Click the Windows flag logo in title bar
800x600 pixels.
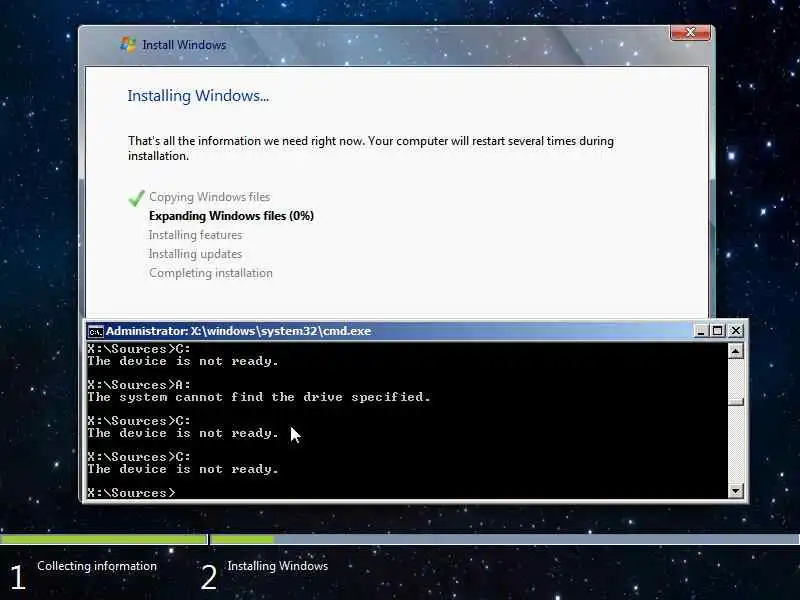(x=128, y=44)
